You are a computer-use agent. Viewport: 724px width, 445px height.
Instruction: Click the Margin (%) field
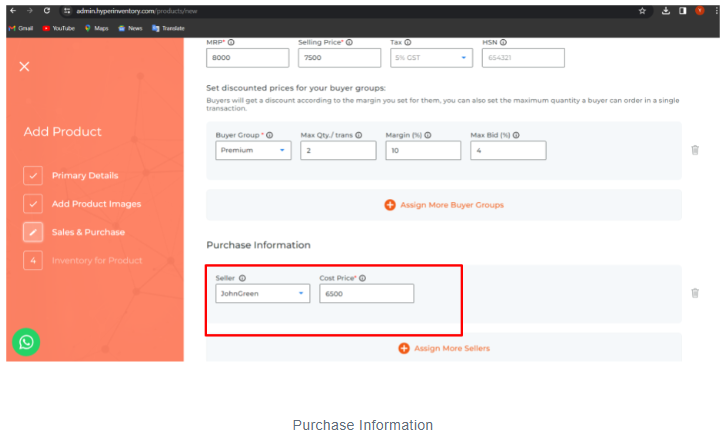coord(423,150)
